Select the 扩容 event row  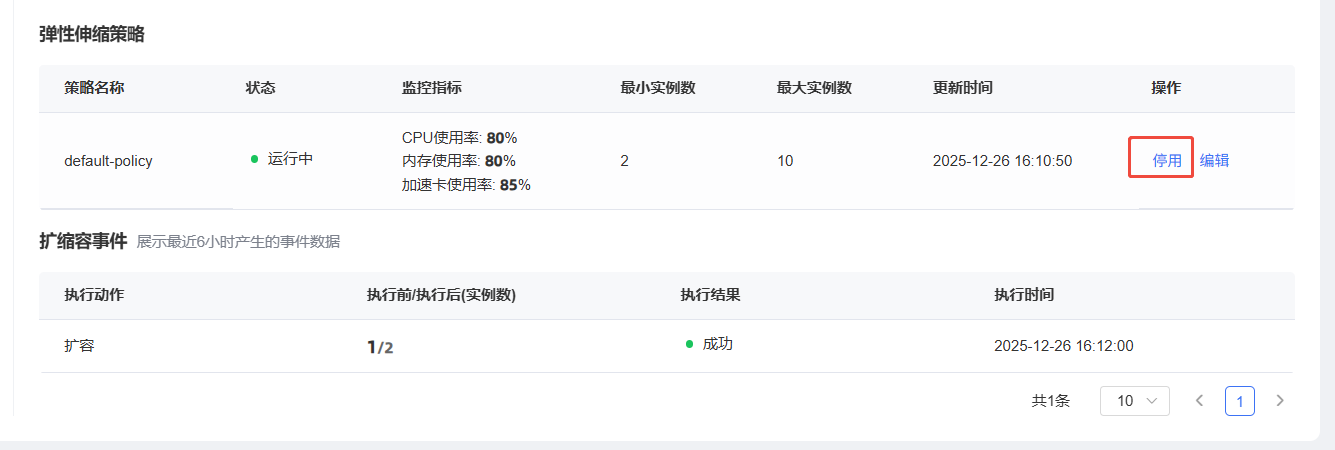click(x=79, y=346)
